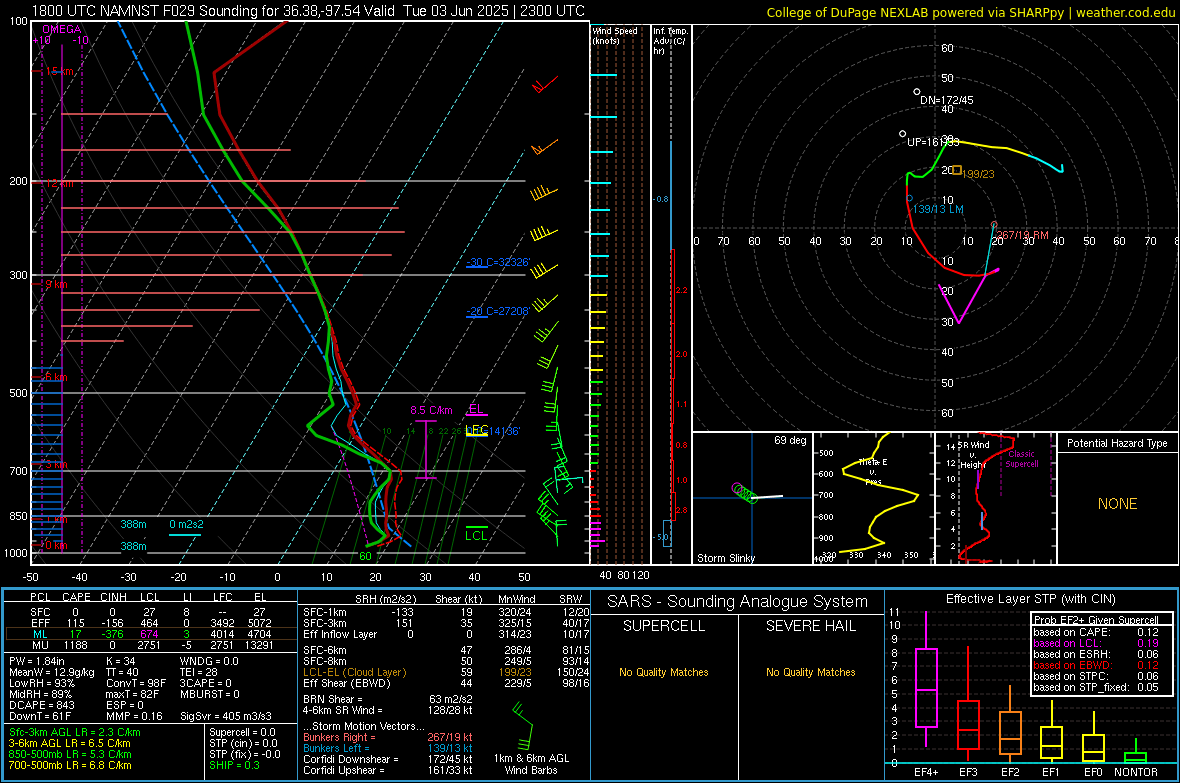Viewport: 1180px width, 783px height.
Task: Click the Supercell = 0.0 parameter
Action: click(242, 732)
